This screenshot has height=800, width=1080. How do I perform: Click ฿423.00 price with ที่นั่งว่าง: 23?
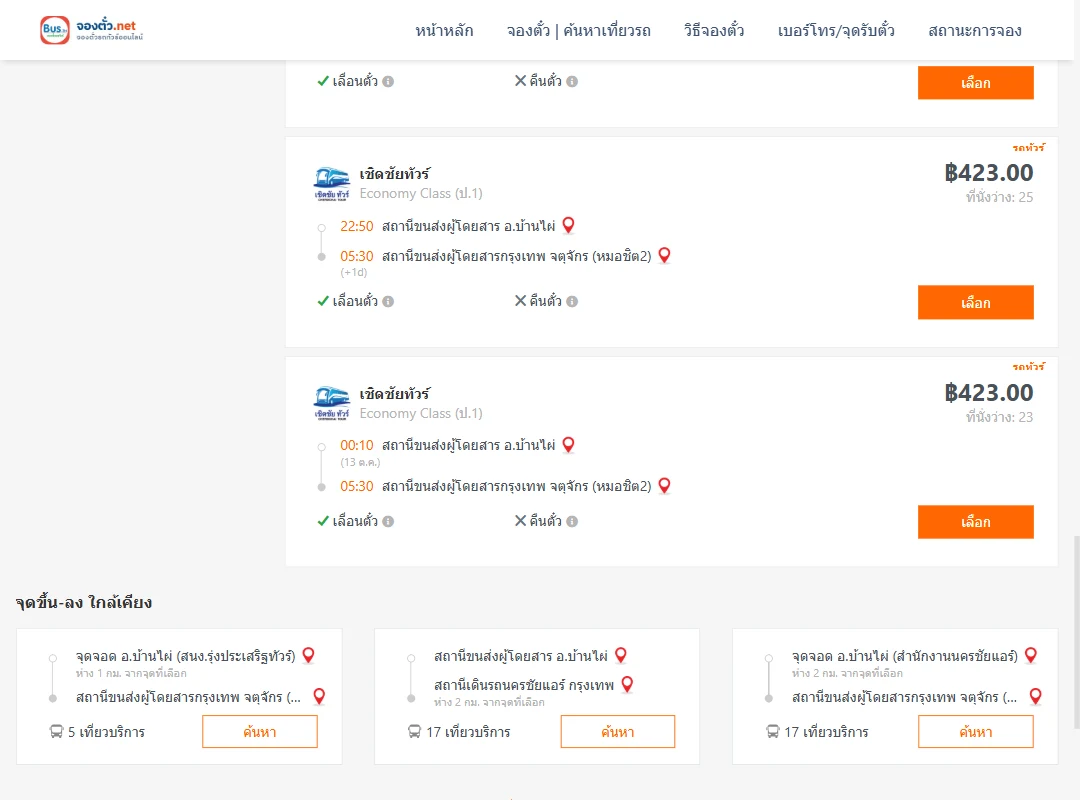[988, 393]
